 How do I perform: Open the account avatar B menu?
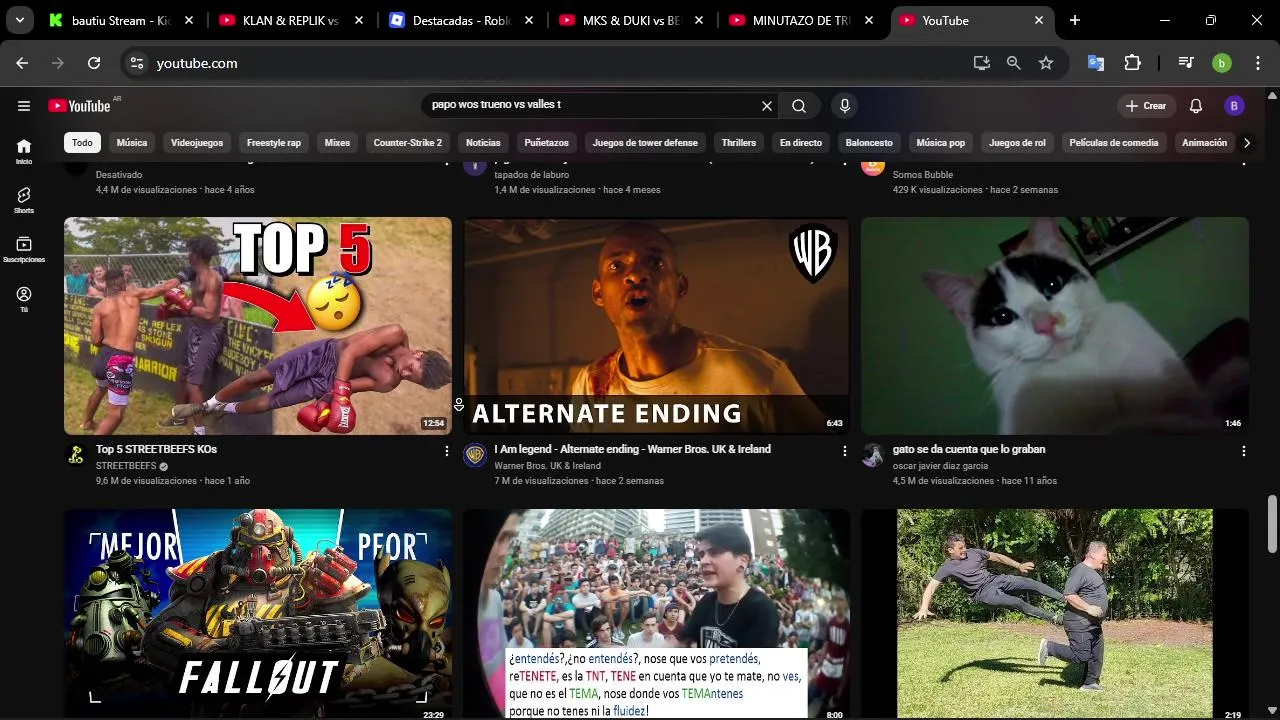pyautogui.click(x=1234, y=106)
